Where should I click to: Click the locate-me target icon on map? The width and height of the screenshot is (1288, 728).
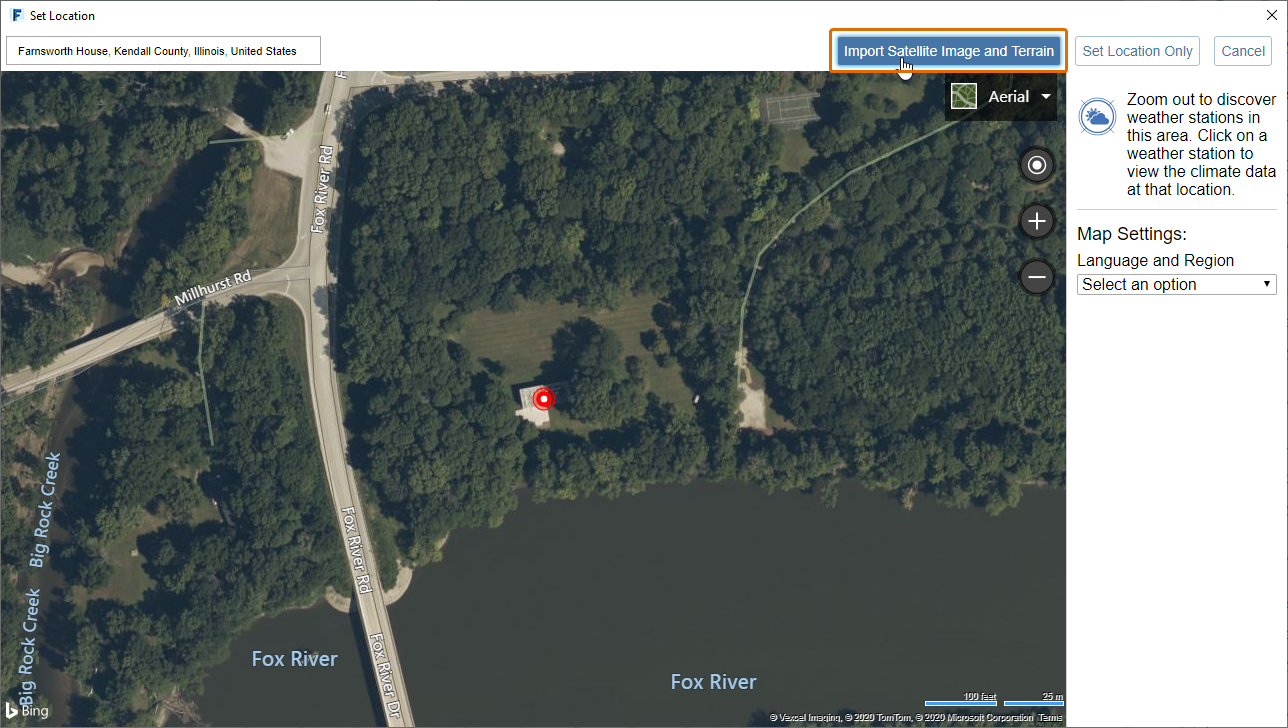click(x=1037, y=165)
